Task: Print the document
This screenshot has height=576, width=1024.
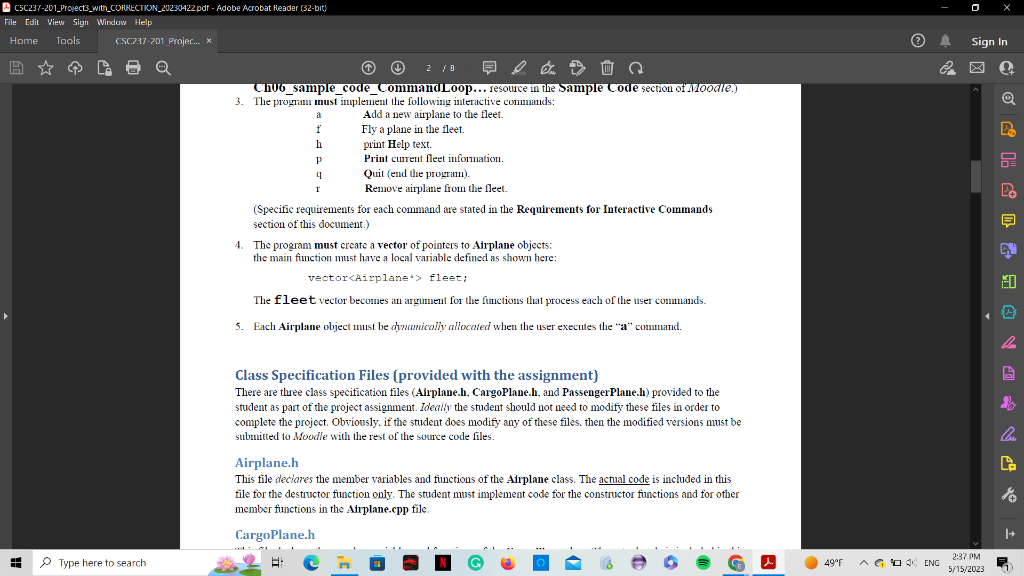Action: (x=133, y=68)
